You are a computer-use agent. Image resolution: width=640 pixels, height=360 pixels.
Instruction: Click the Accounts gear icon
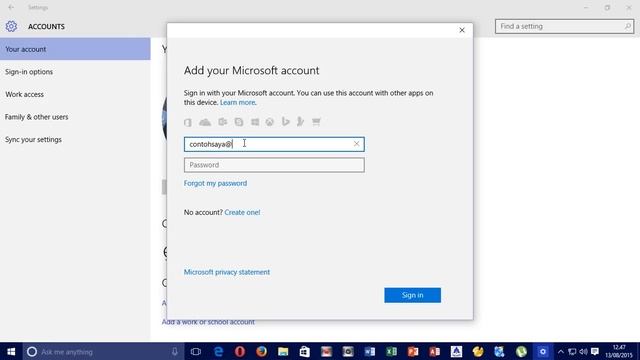coord(11,26)
